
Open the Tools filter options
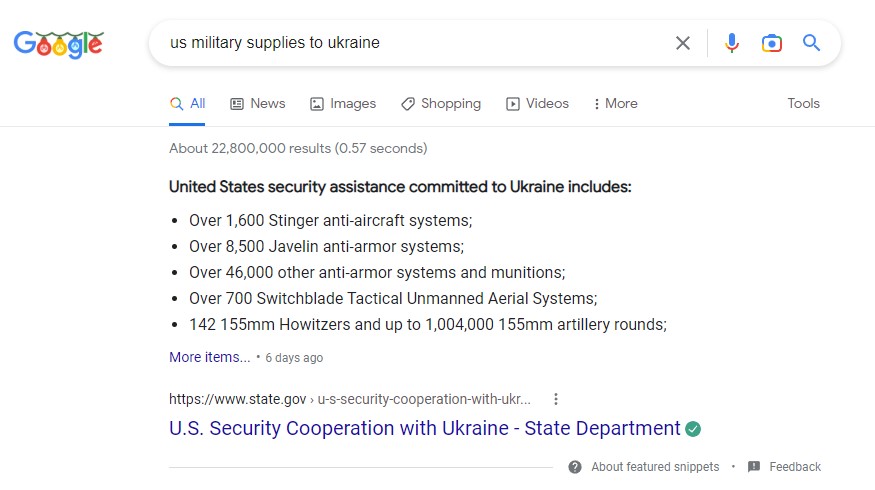803,104
